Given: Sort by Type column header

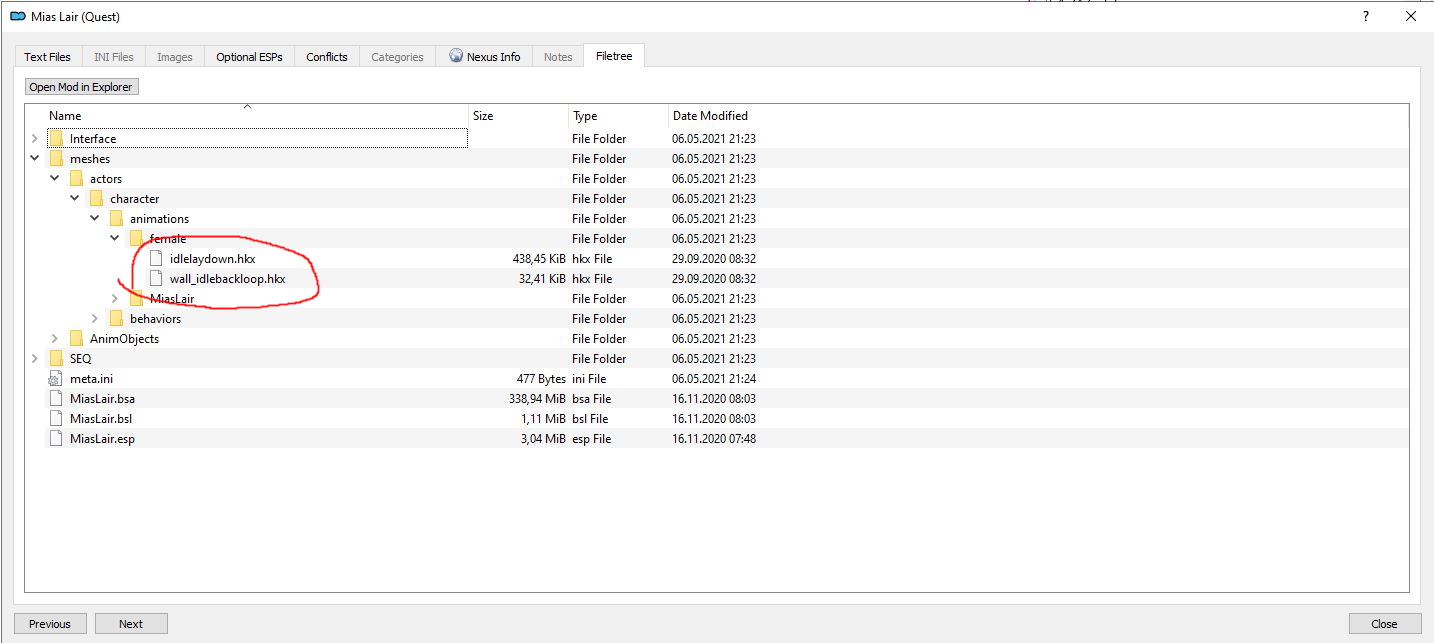Looking at the screenshot, I should [618, 116].
